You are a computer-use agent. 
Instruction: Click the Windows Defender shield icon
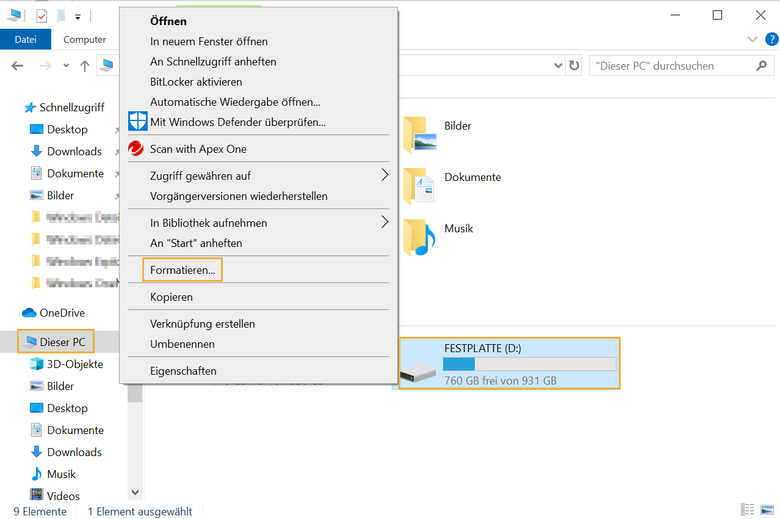click(x=138, y=122)
